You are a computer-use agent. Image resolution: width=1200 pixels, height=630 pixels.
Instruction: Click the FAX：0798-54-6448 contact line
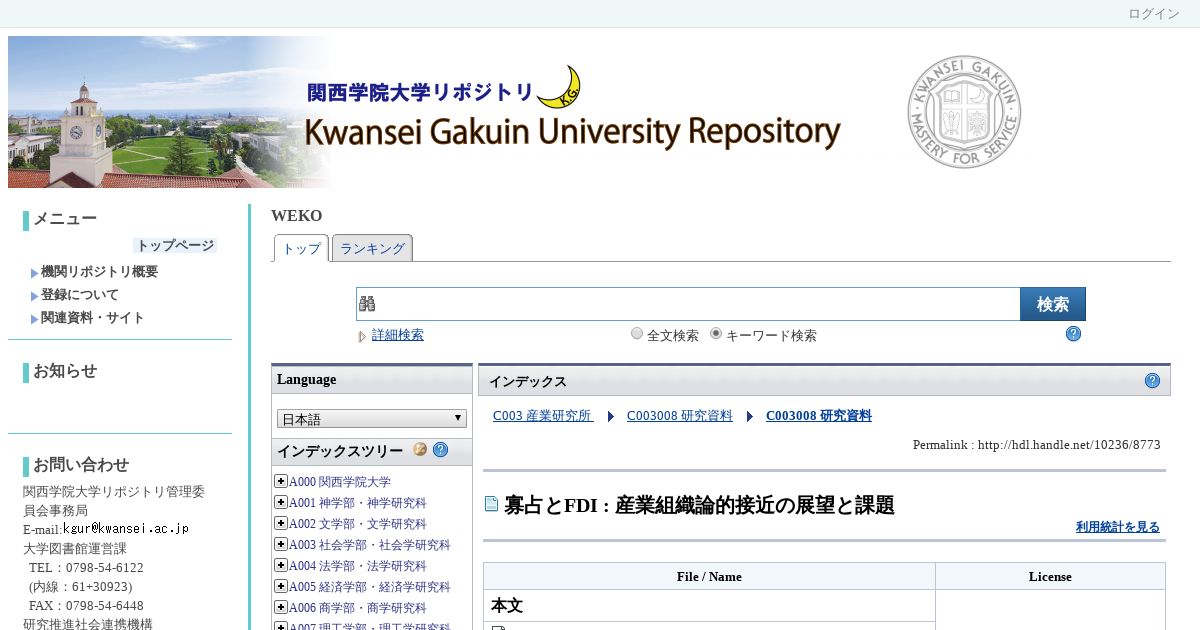click(86, 606)
